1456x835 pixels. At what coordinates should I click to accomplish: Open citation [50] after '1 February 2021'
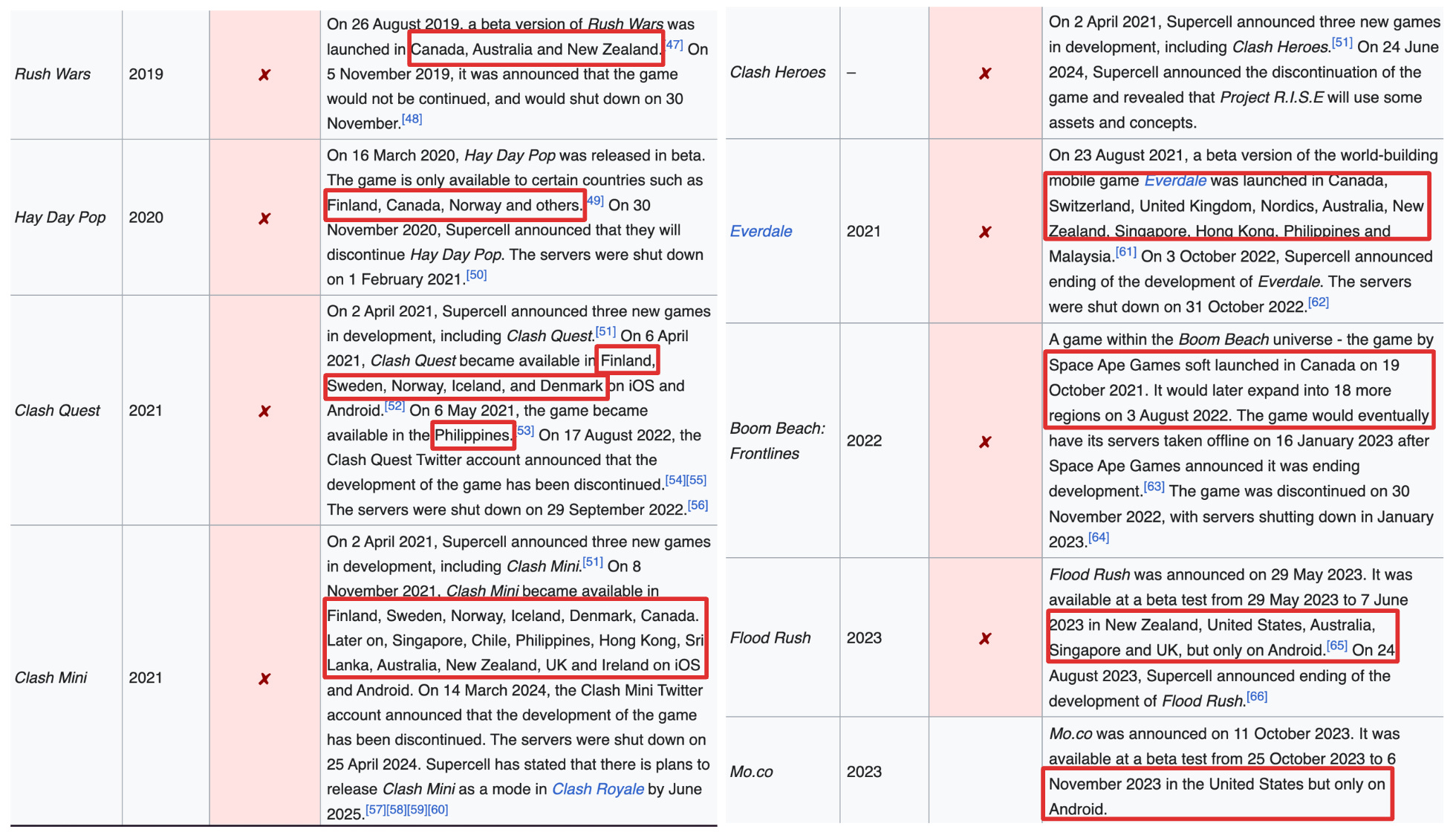click(476, 275)
